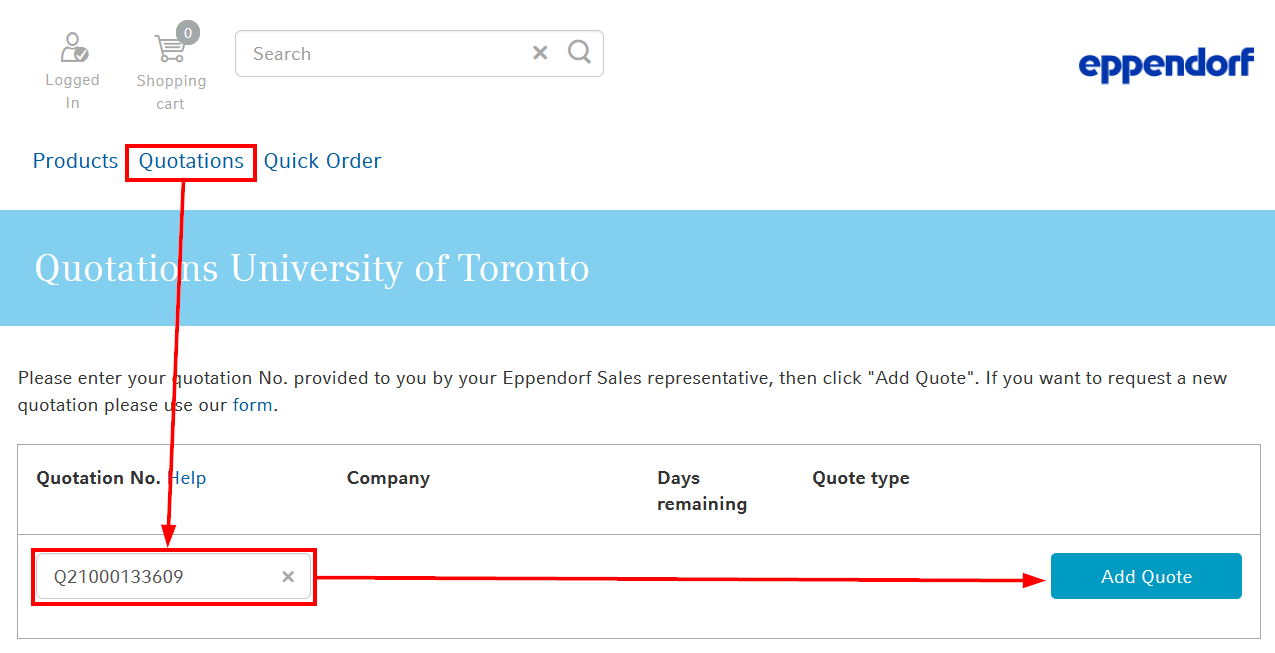
Task: Click the Days remaining column header
Action: point(701,491)
